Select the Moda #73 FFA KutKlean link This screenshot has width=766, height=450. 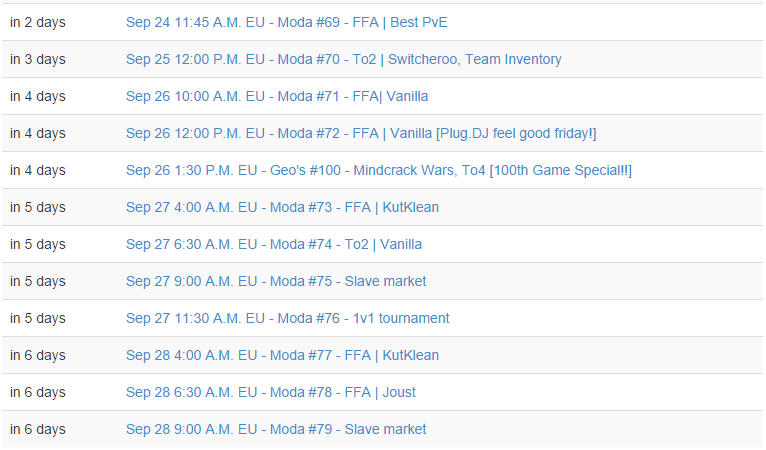282,208
